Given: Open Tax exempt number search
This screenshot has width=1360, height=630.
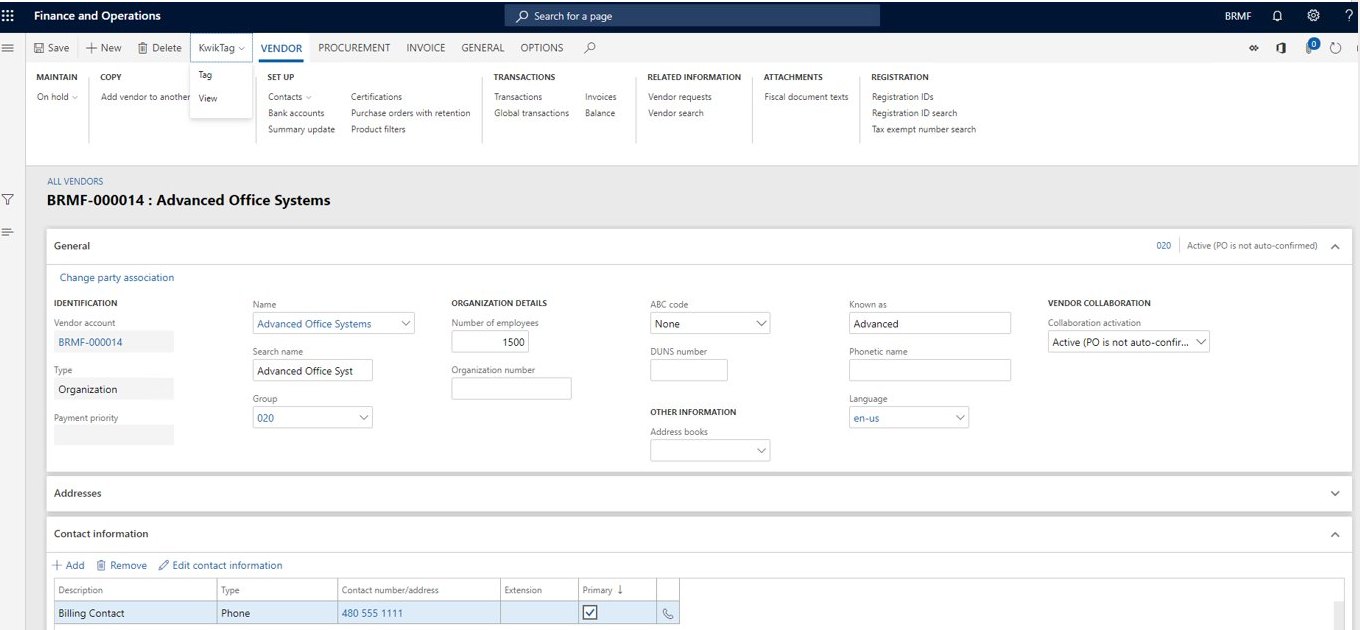Looking at the screenshot, I should 924,129.
